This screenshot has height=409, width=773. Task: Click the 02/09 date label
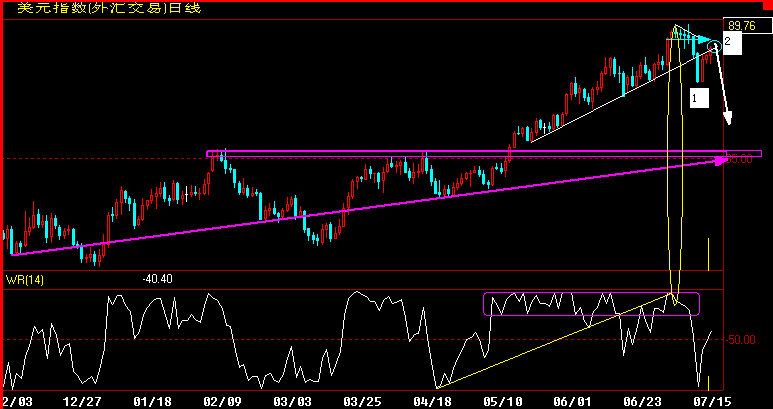223,402
